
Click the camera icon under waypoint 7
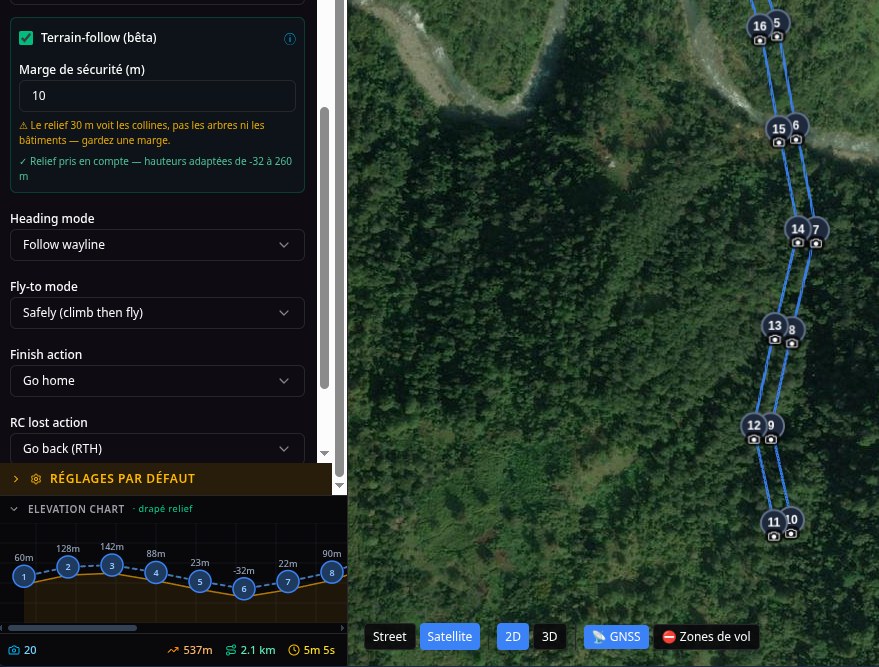coord(816,243)
